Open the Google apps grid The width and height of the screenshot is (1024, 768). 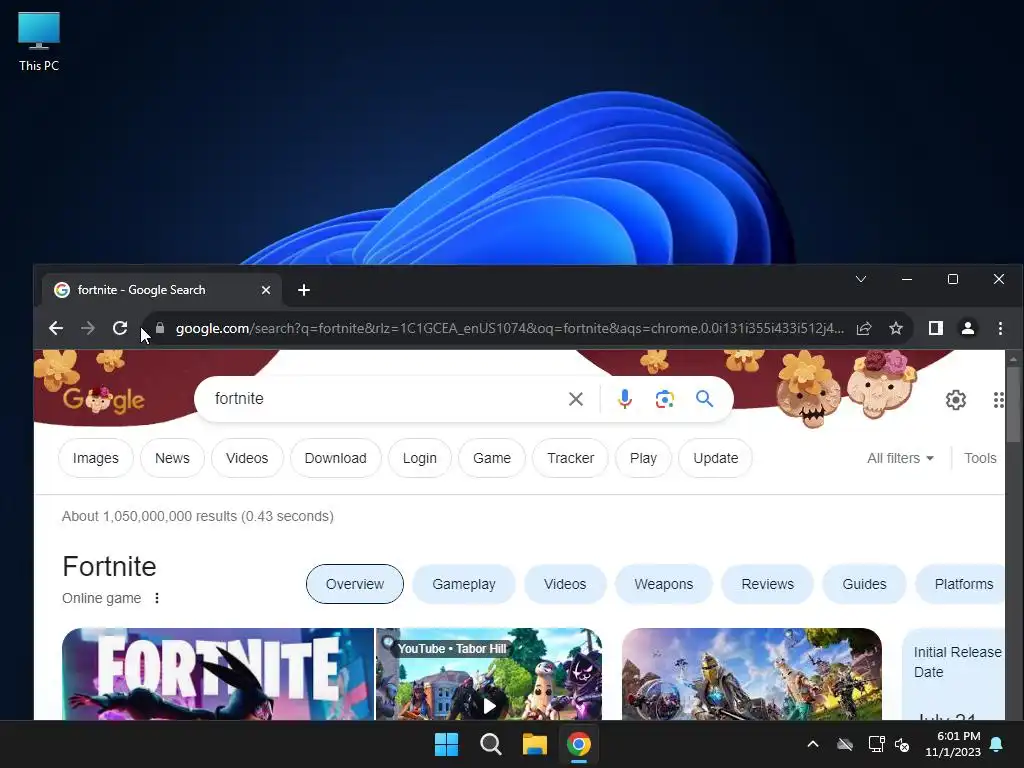[x=999, y=400]
